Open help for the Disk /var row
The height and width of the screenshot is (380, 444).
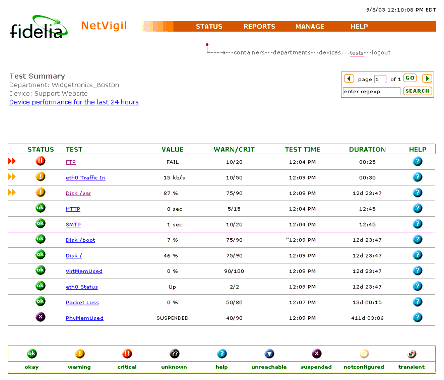point(417,193)
